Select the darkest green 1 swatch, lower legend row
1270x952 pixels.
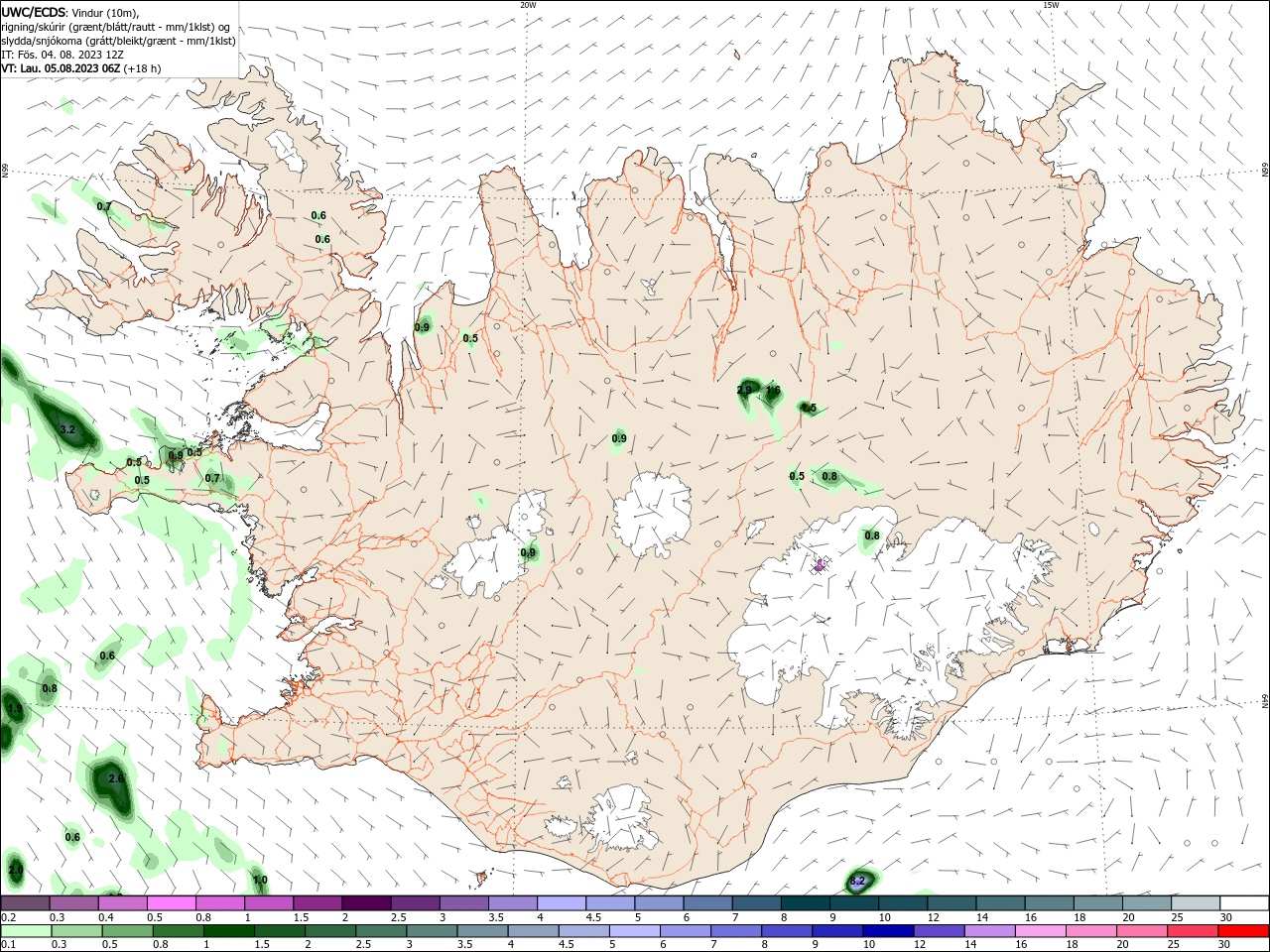pyautogui.click(x=229, y=931)
